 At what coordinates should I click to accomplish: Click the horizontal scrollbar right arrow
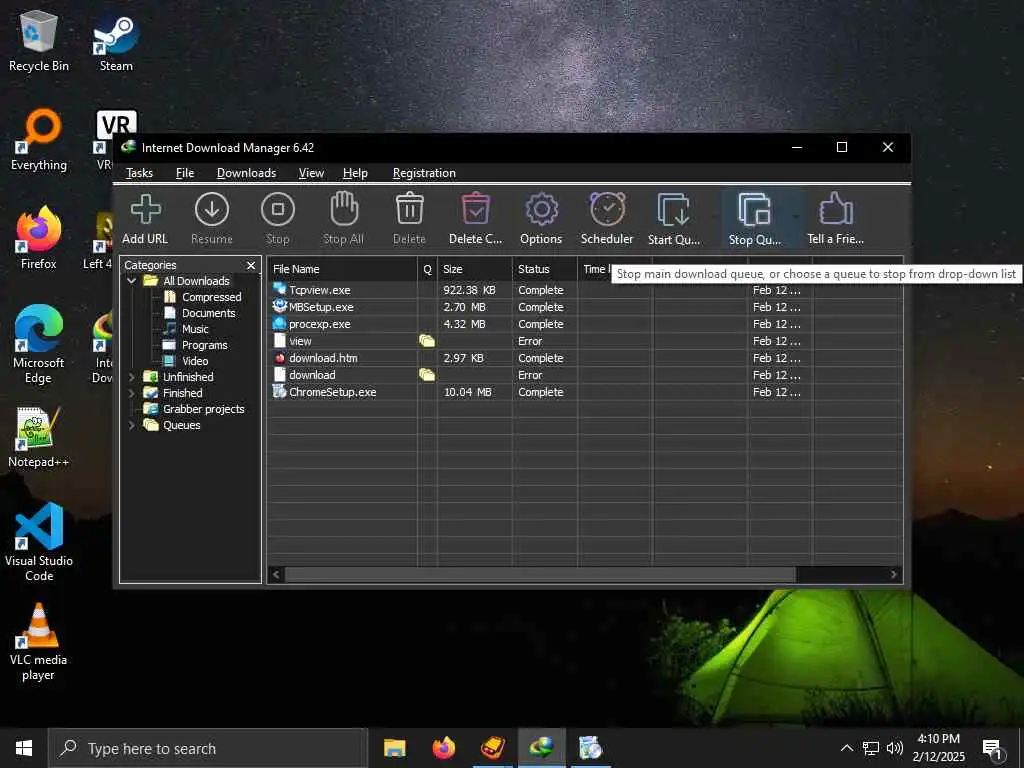894,575
